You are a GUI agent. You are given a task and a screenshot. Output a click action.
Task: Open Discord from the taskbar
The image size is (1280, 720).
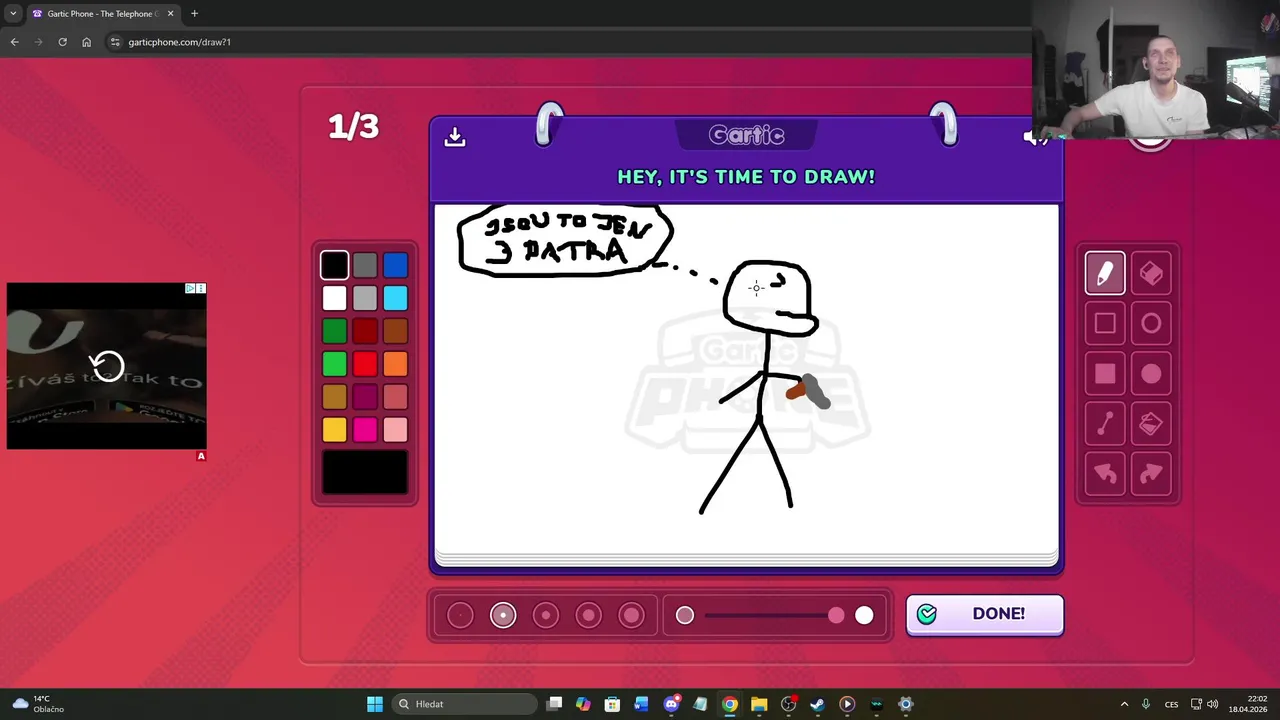pyautogui.click(x=672, y=704)
